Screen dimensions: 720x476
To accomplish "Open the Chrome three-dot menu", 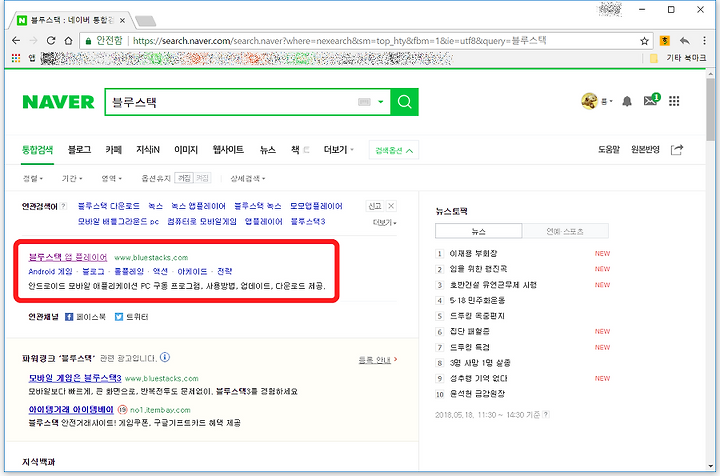I will [704, 41].
